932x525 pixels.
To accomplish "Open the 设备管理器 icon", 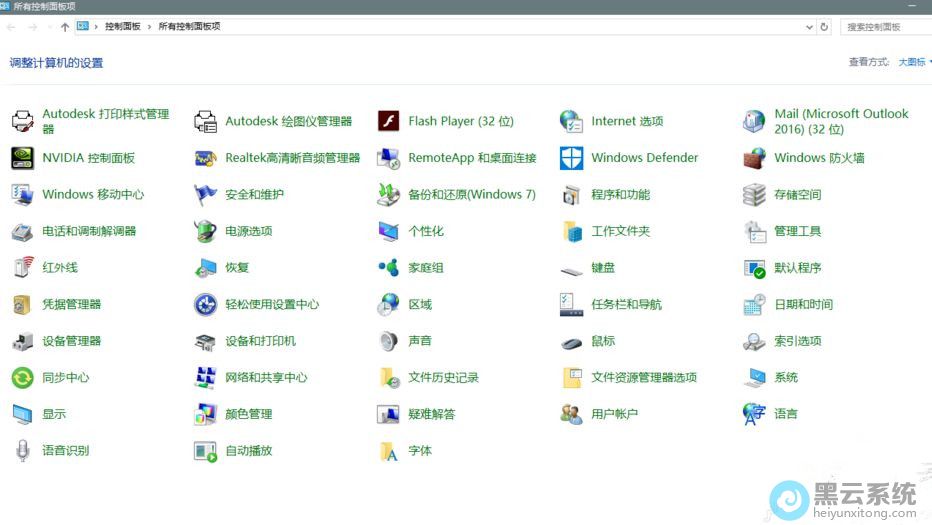I will click(22, 341).
